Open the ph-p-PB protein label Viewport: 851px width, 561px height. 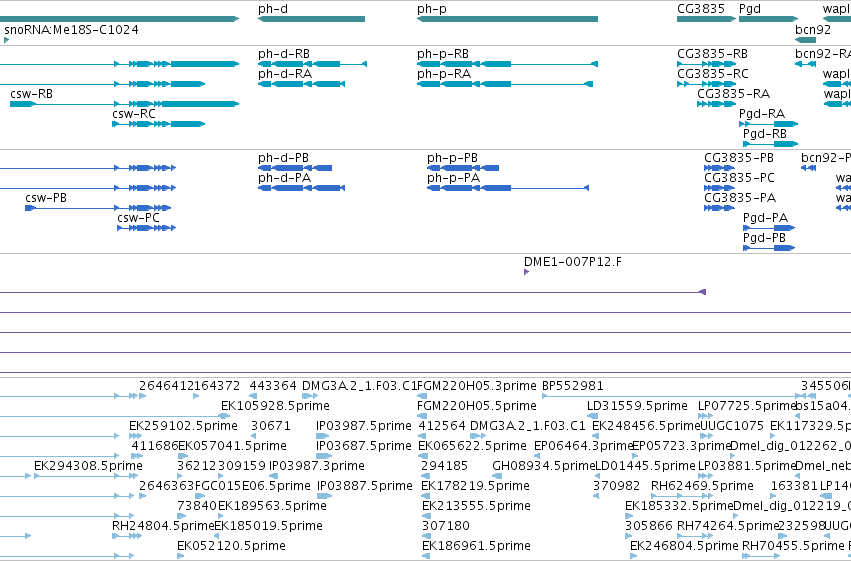pos(452,158)
